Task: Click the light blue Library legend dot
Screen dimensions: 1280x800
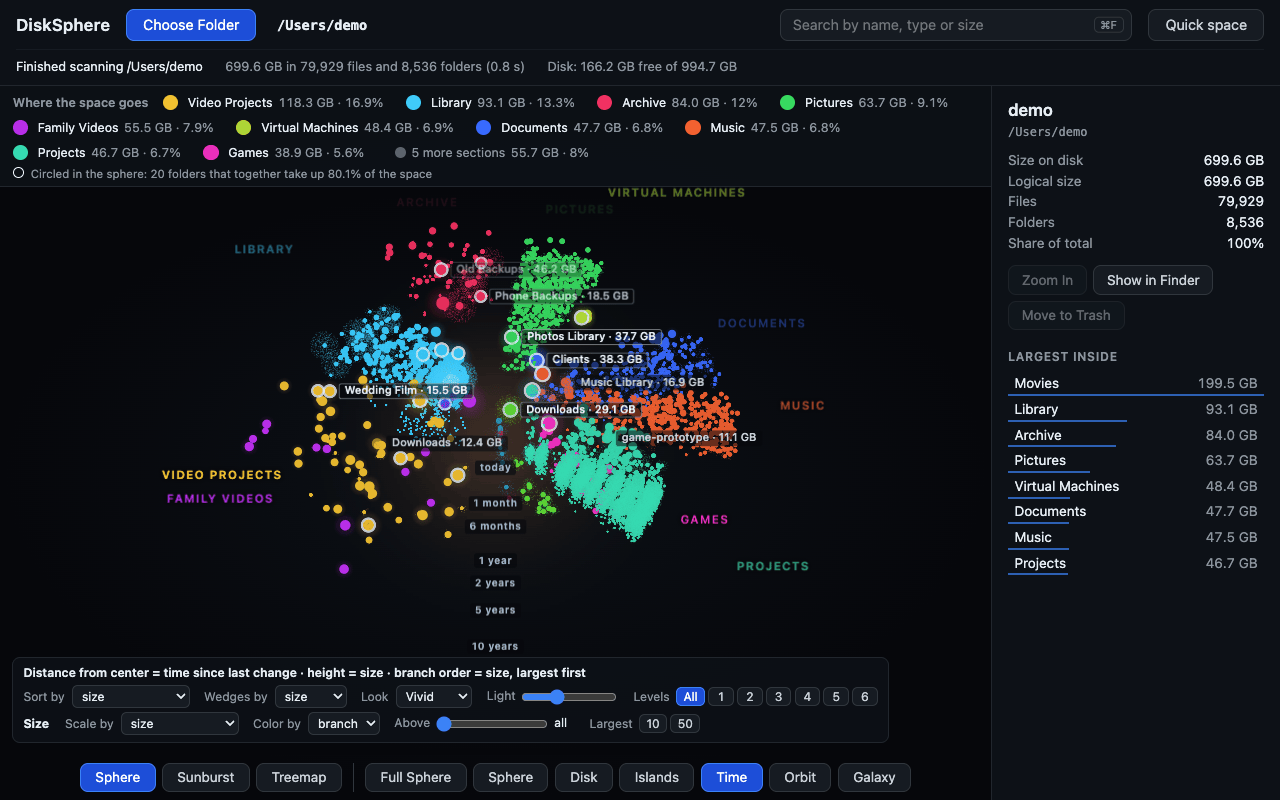Action: (x=414, y=103)
